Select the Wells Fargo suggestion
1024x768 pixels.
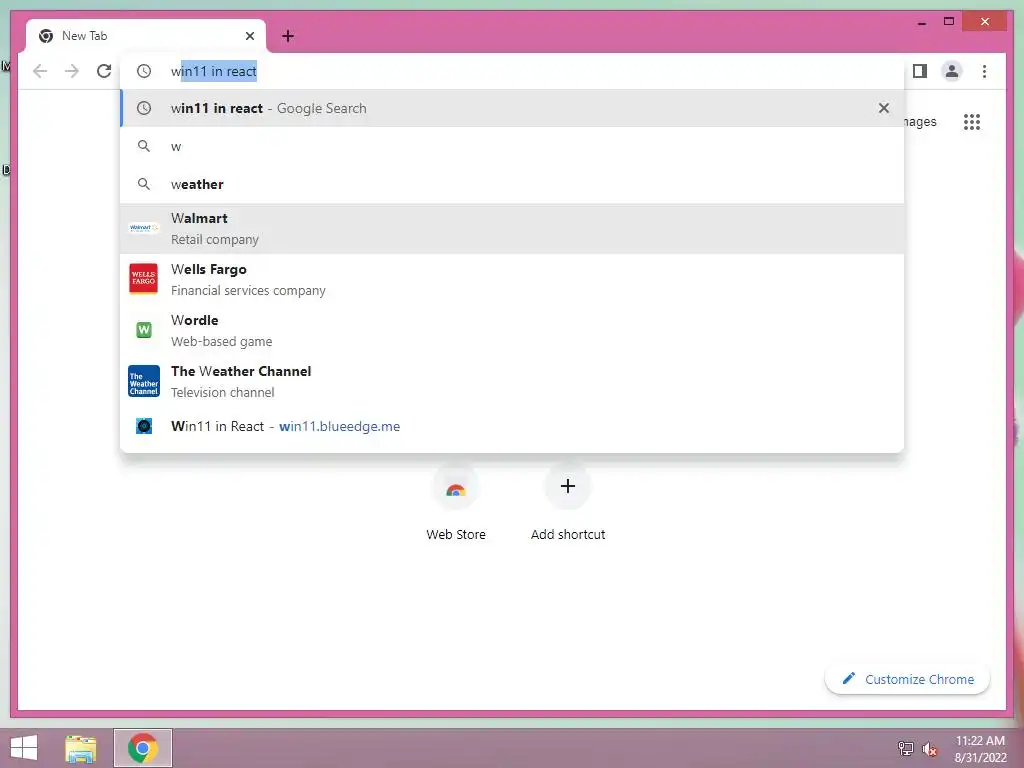tap(512, 280)
